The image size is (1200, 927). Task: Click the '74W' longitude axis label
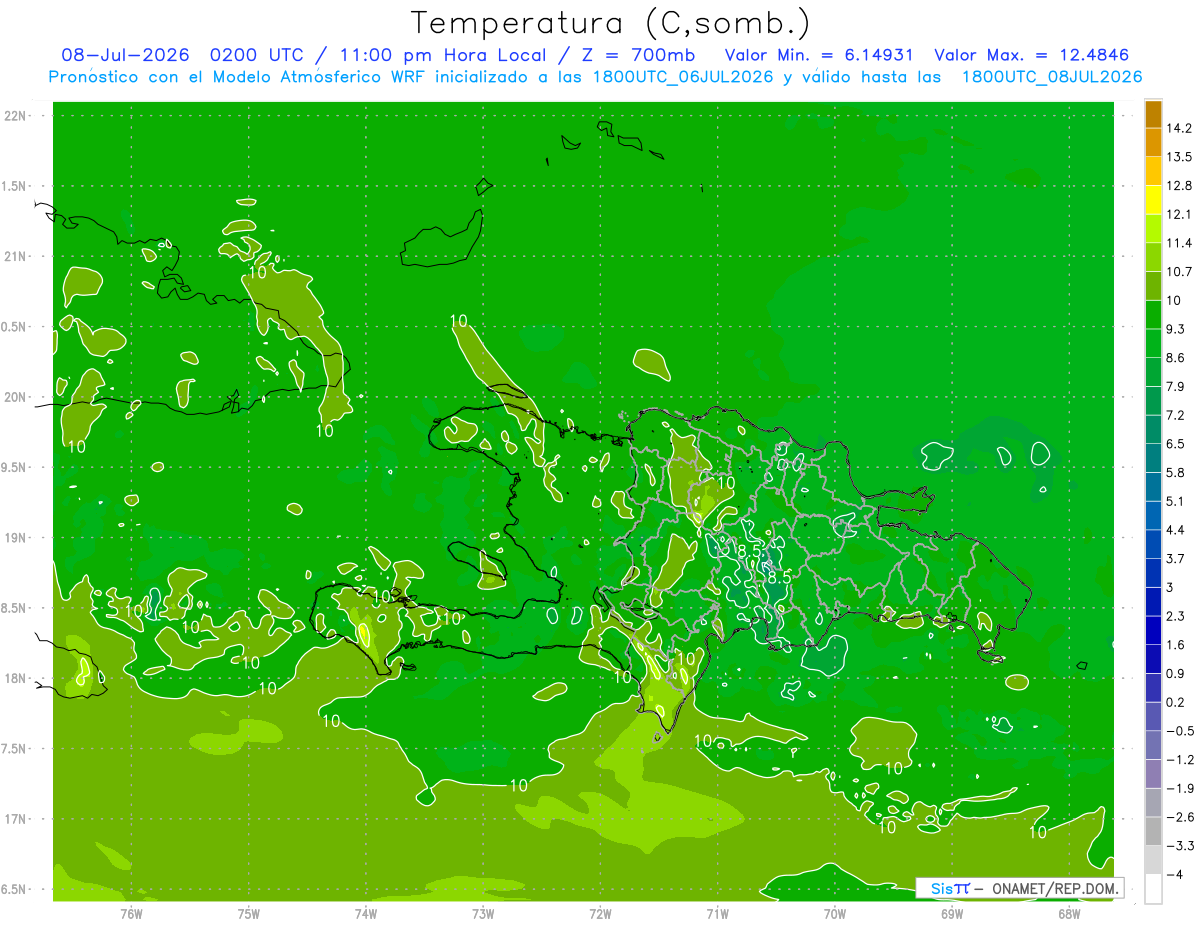(x=365, y=912)
